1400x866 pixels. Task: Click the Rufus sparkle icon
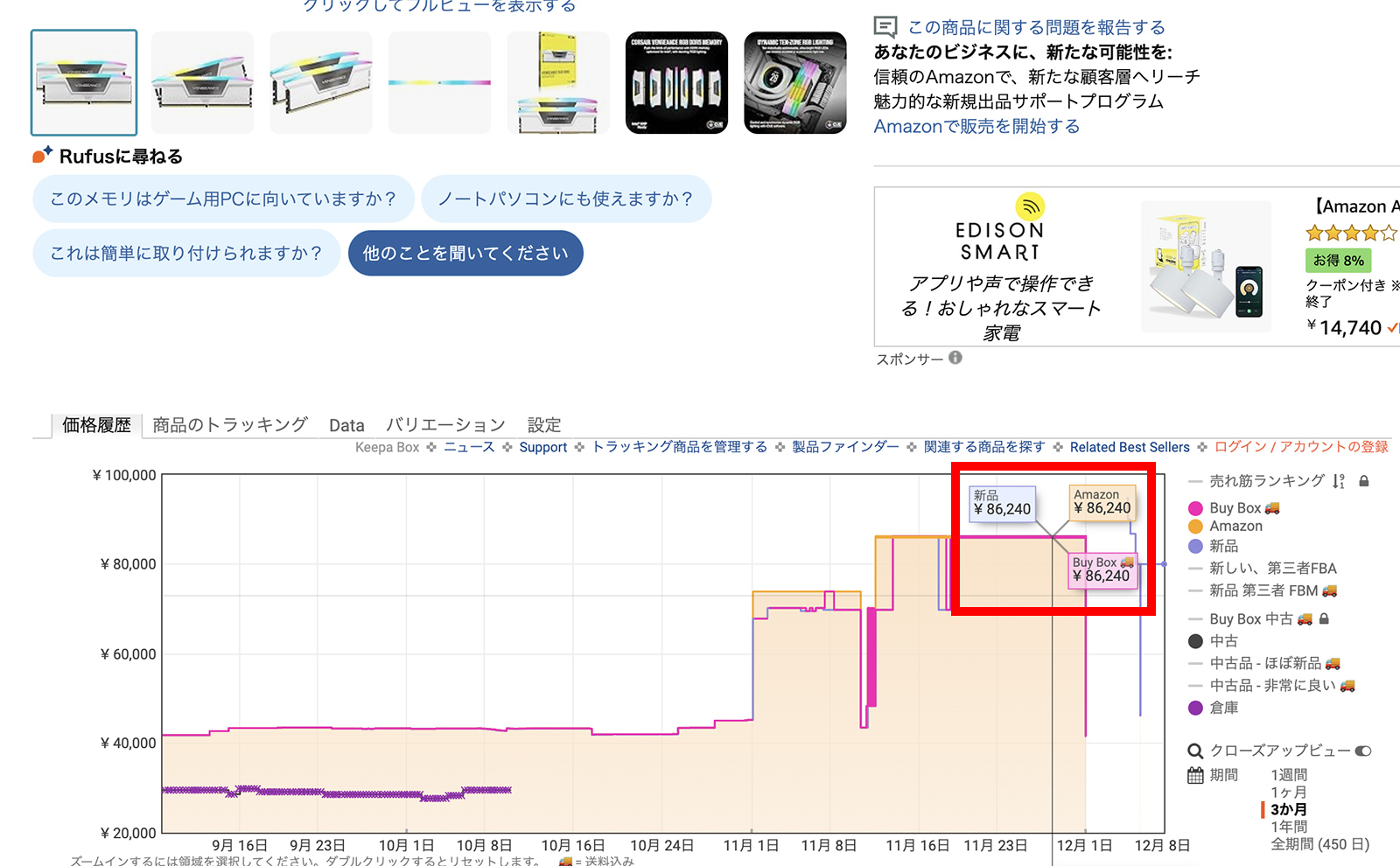point(42,156)
